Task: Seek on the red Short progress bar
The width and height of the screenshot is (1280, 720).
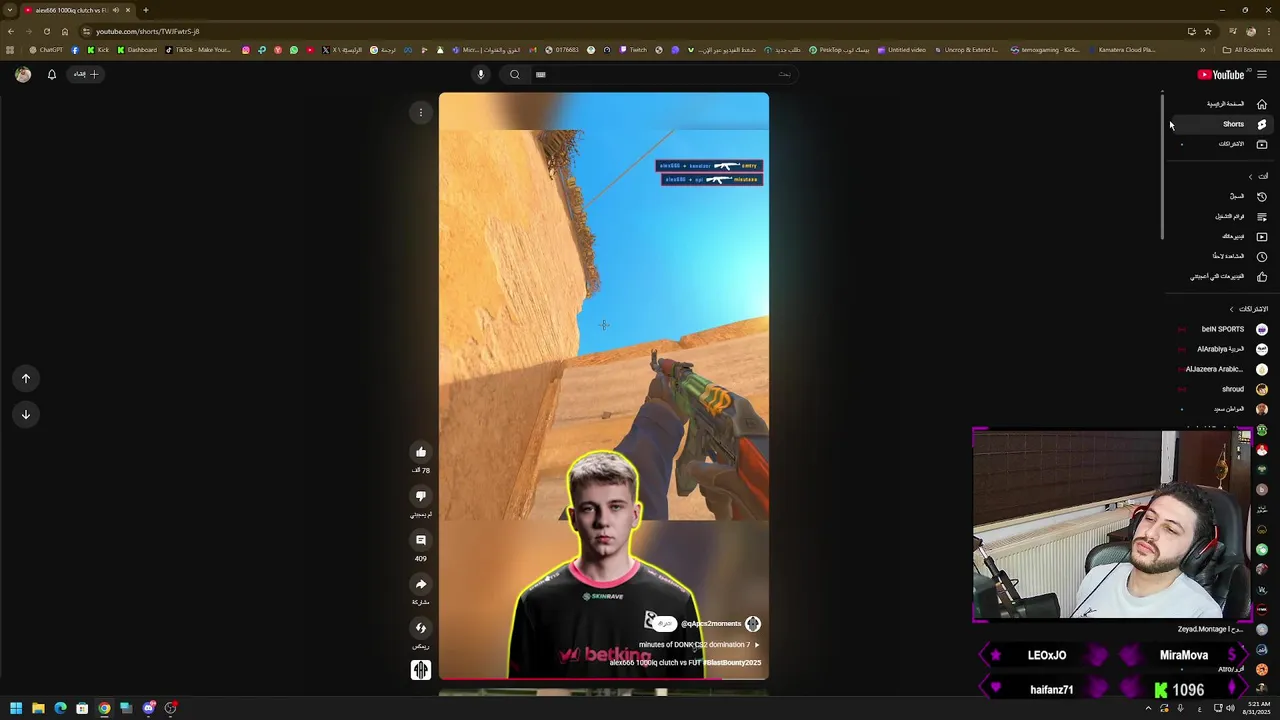Action: click(x=604, y=679)
